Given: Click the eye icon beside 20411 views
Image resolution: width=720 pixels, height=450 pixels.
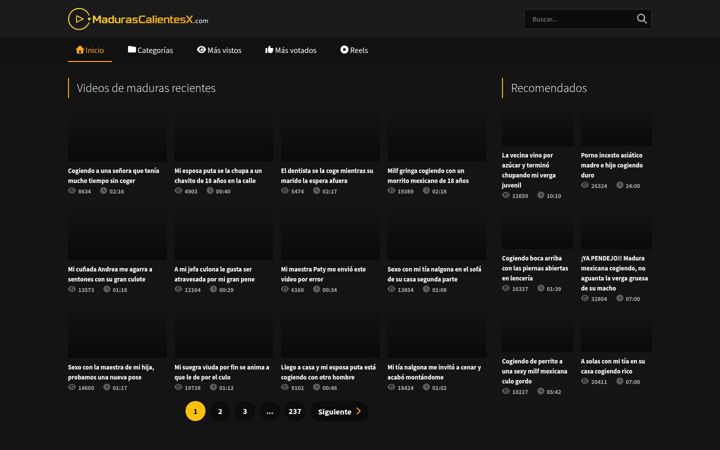Looking at the screenshot, I should pos(585,381).
